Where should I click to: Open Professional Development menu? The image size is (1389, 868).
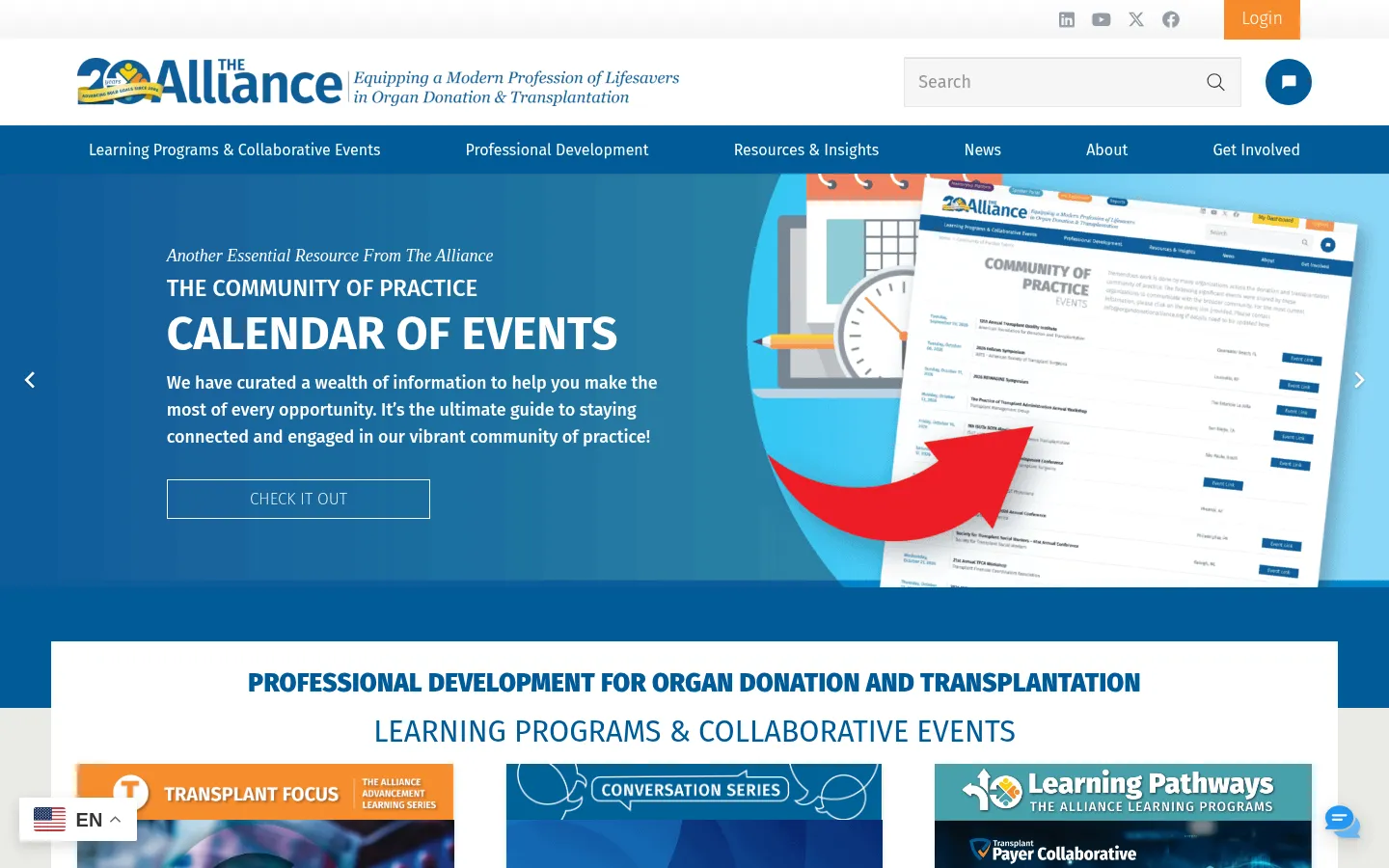(x=557, y=149)
